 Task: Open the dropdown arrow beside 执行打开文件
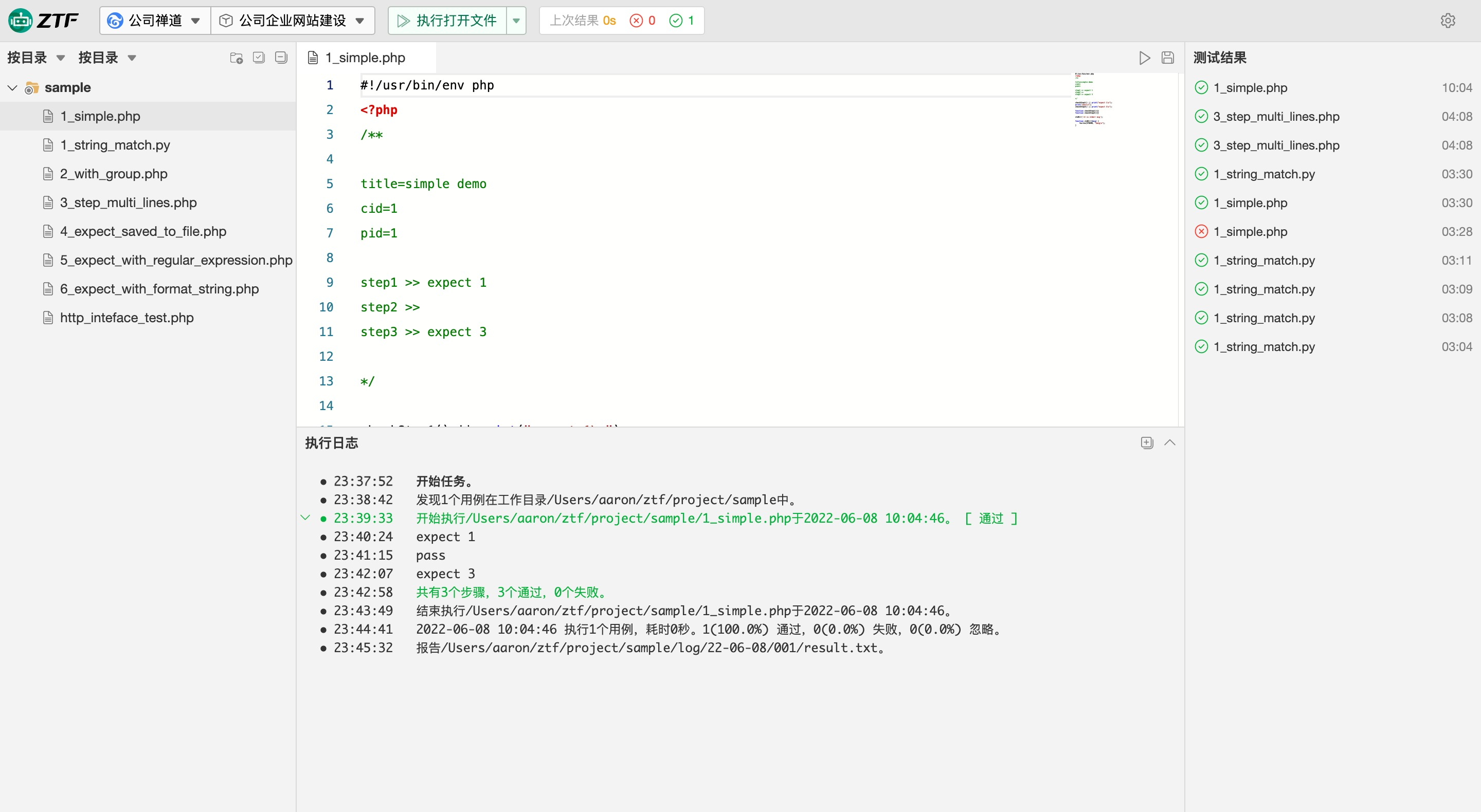tap(516, 21)
